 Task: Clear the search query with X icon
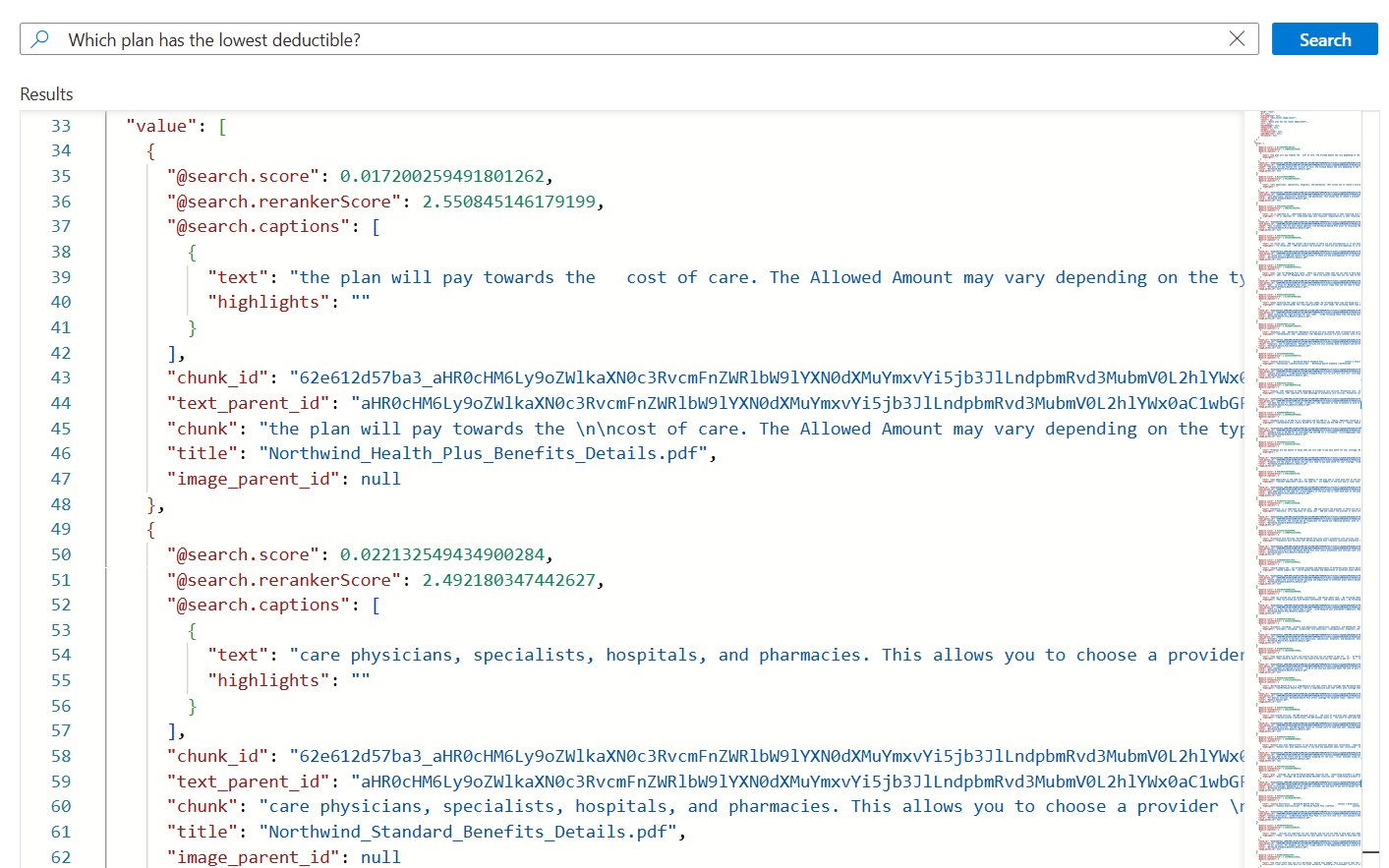pyautogui.click(x=1237, y=38)
